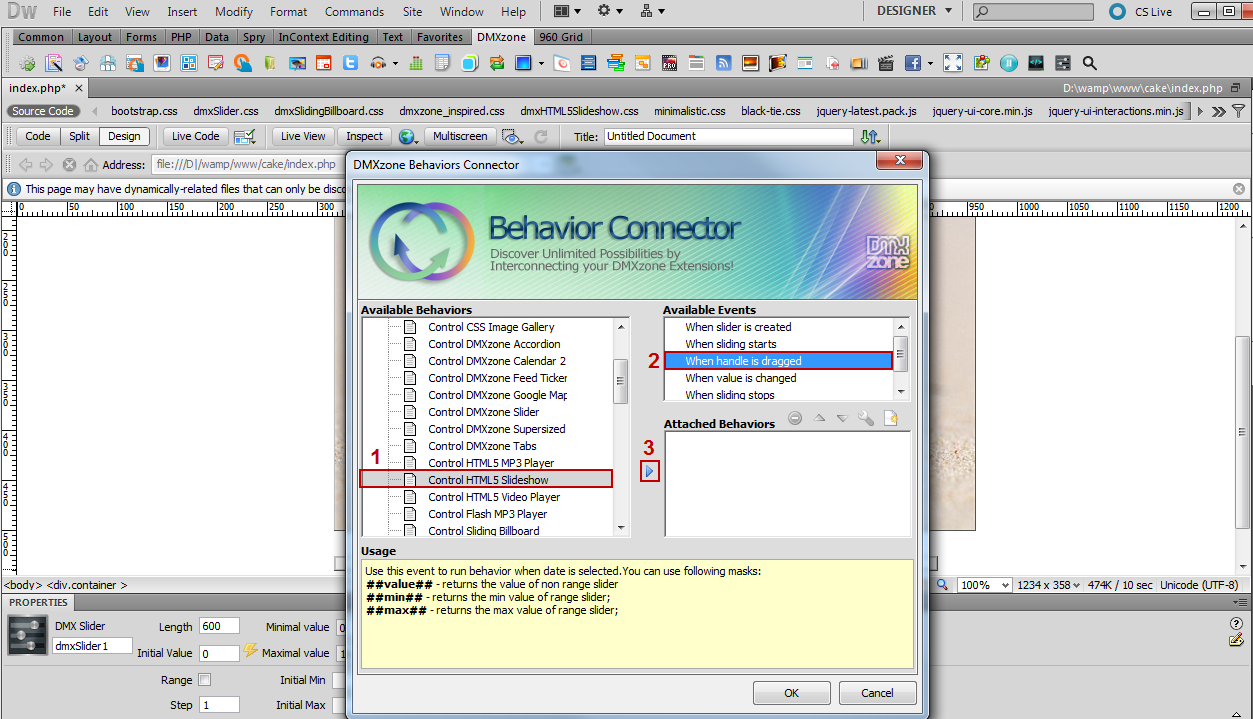Click the round blue pause icon
1253x719 pixels.
coord(1009,63)
